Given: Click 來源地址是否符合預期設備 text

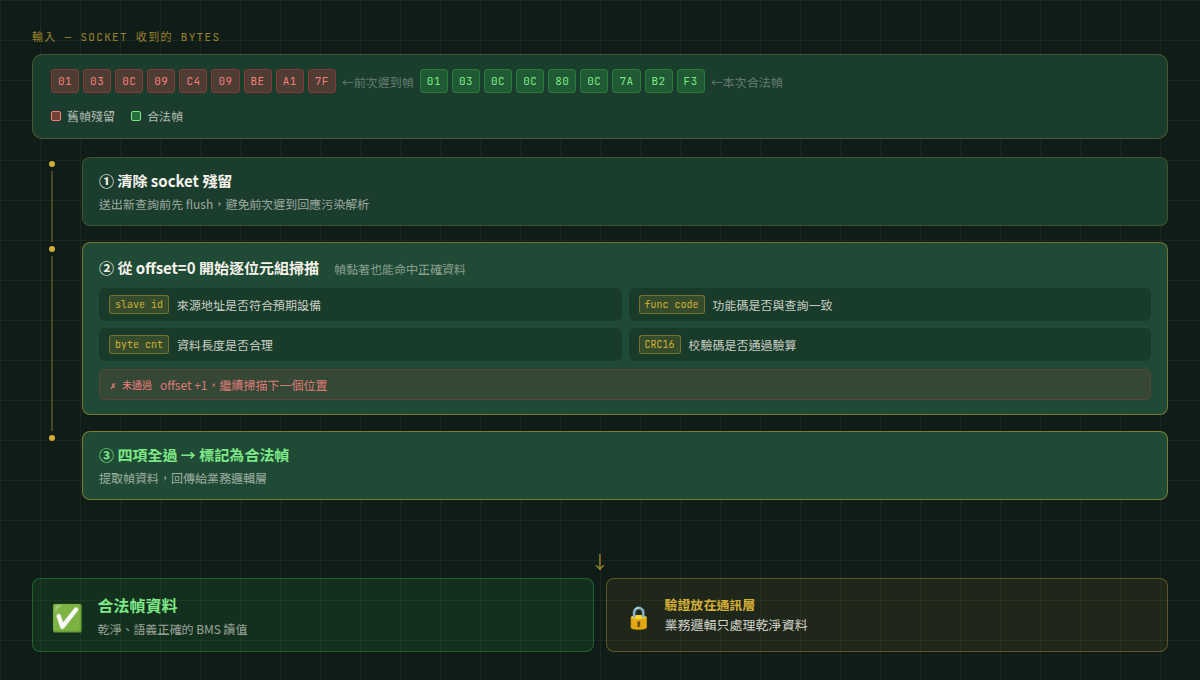Looking at the screenshot, I should [x=249, y=305].
